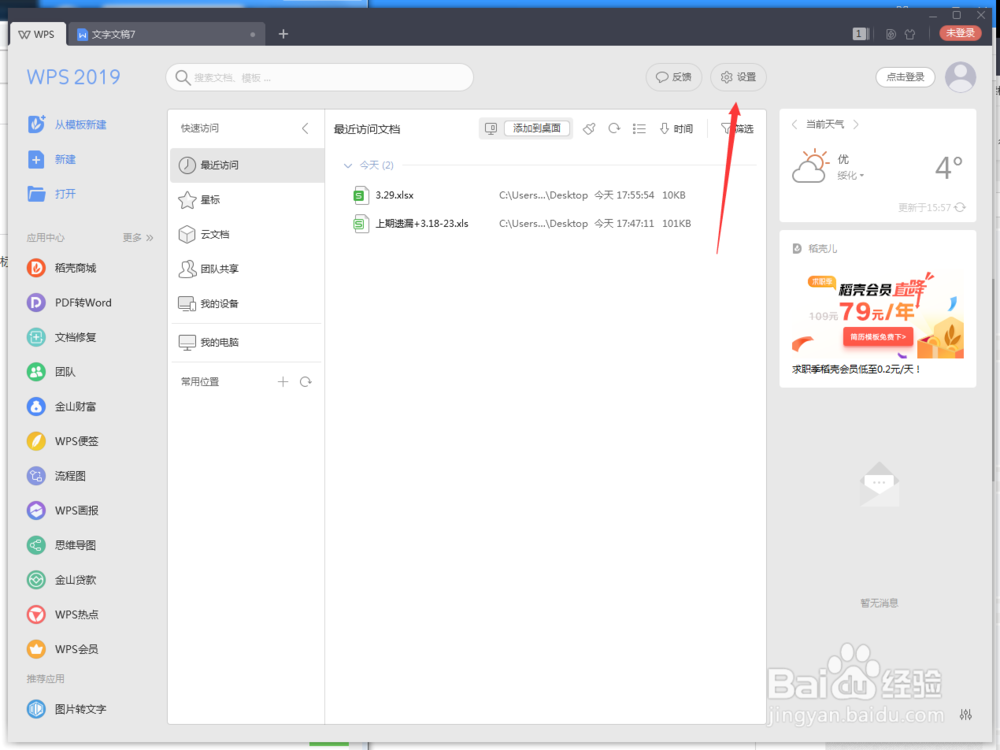This screenshot has width=1000, height=750.
Task: Open WPS会员 membership
Action: pyautogui.click(x=62, y=649)
